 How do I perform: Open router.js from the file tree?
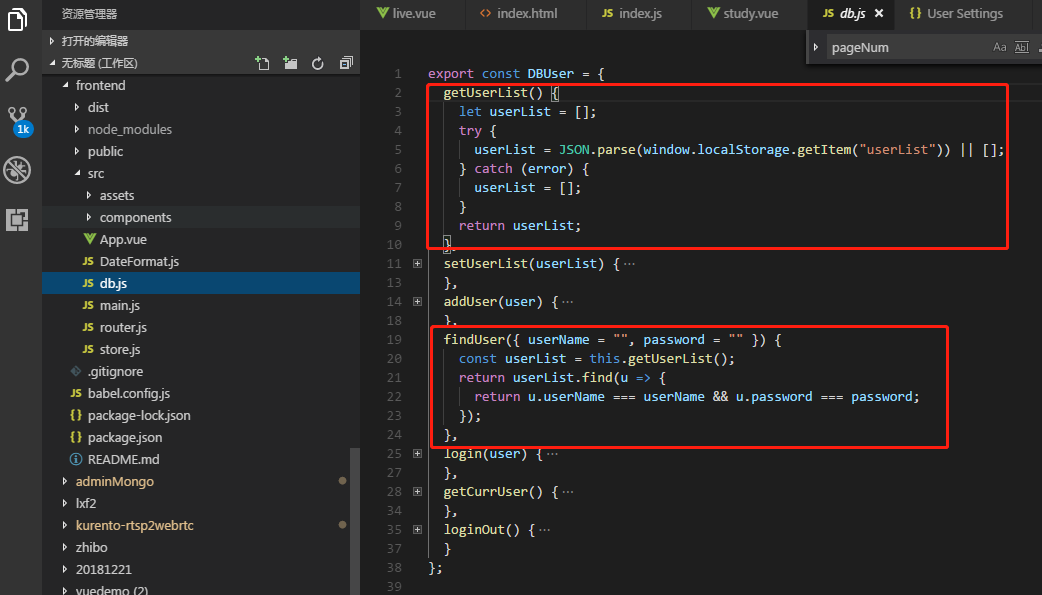click(x=123, y=327)
